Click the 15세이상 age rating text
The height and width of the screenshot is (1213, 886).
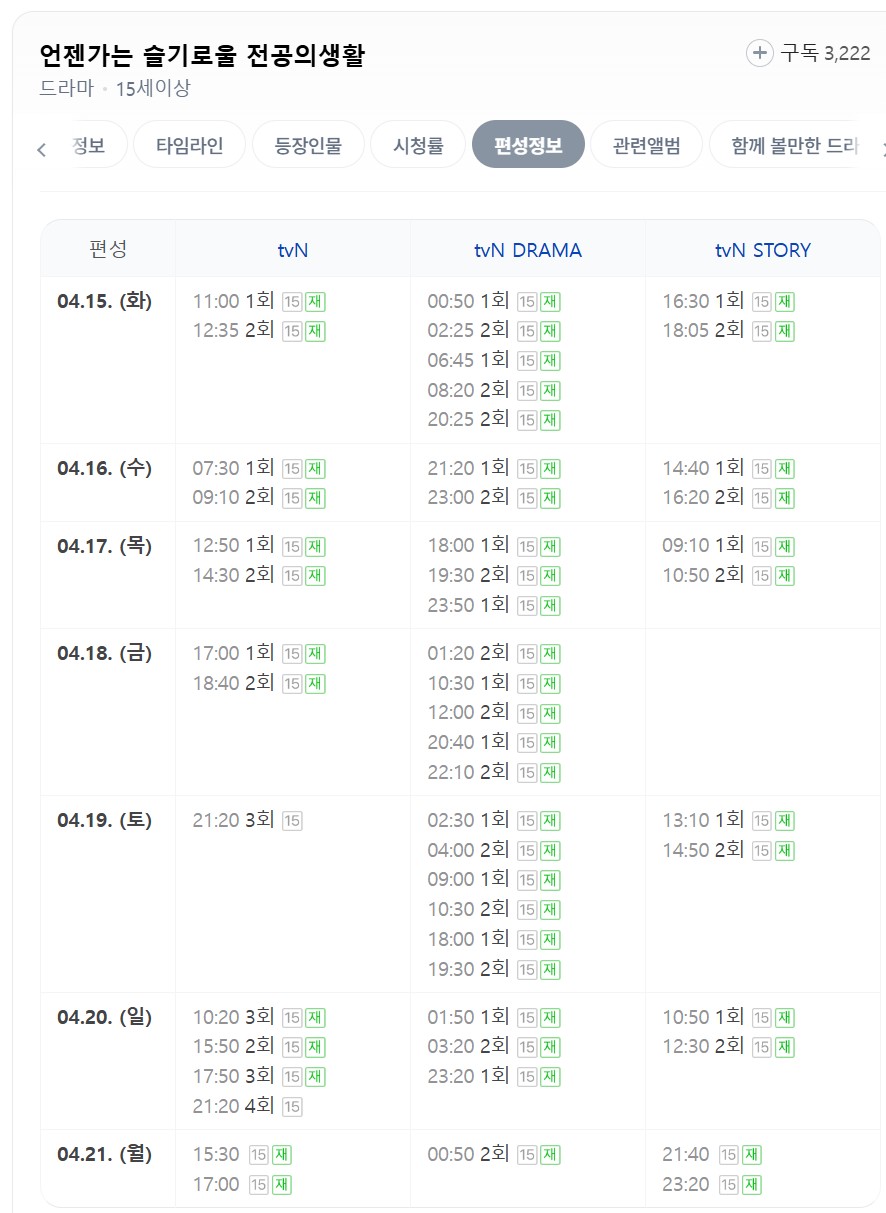(x=153, y=88)
